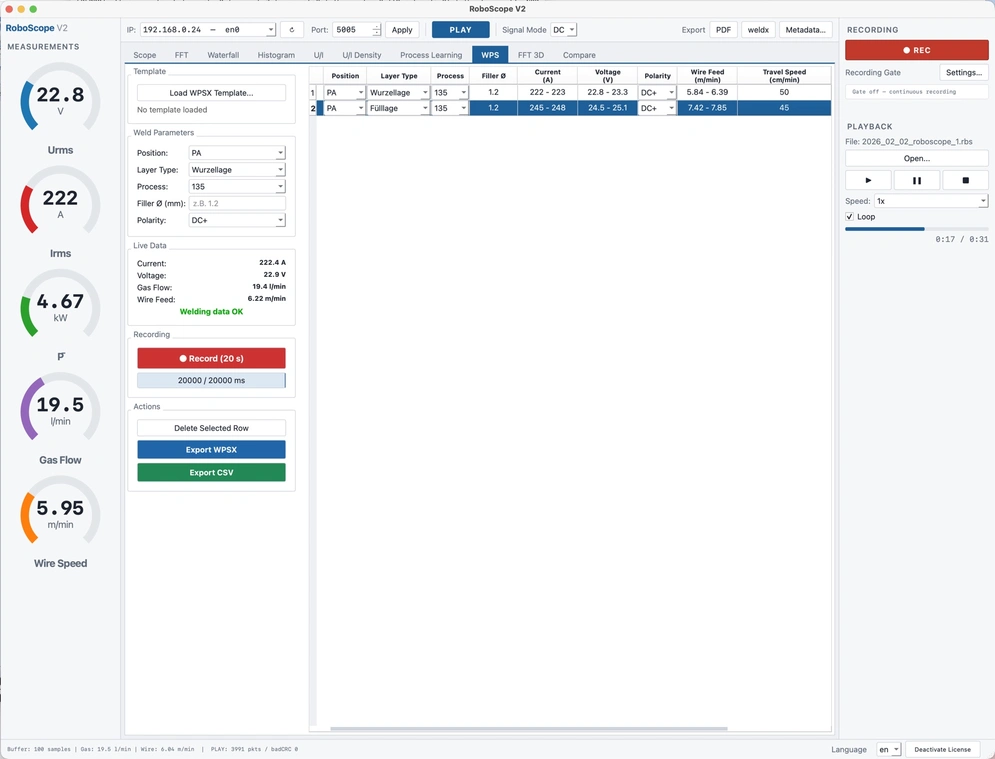The height and width of the screenshot is (759, 995).
Task: Click the Record (20 s) button
Action: pyautogui.click(x=211, y=359)
